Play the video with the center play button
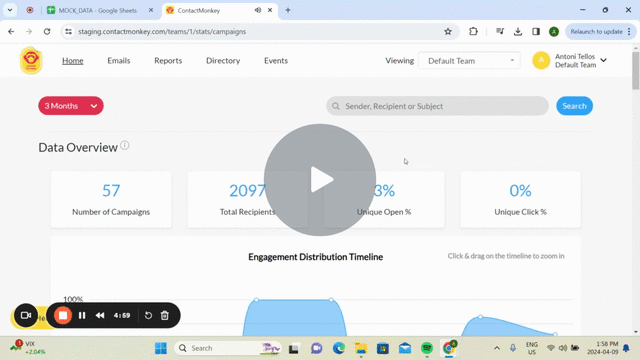 click(x=320, y=180)
